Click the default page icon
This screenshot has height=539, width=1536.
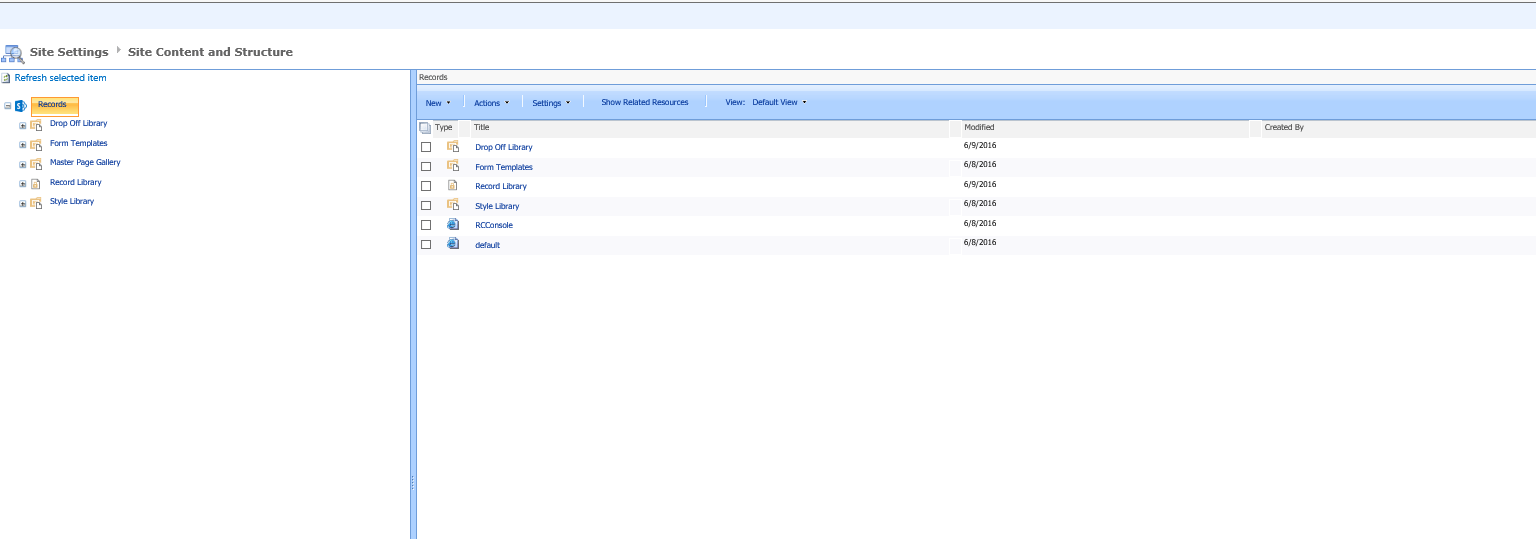coord(453,244)
